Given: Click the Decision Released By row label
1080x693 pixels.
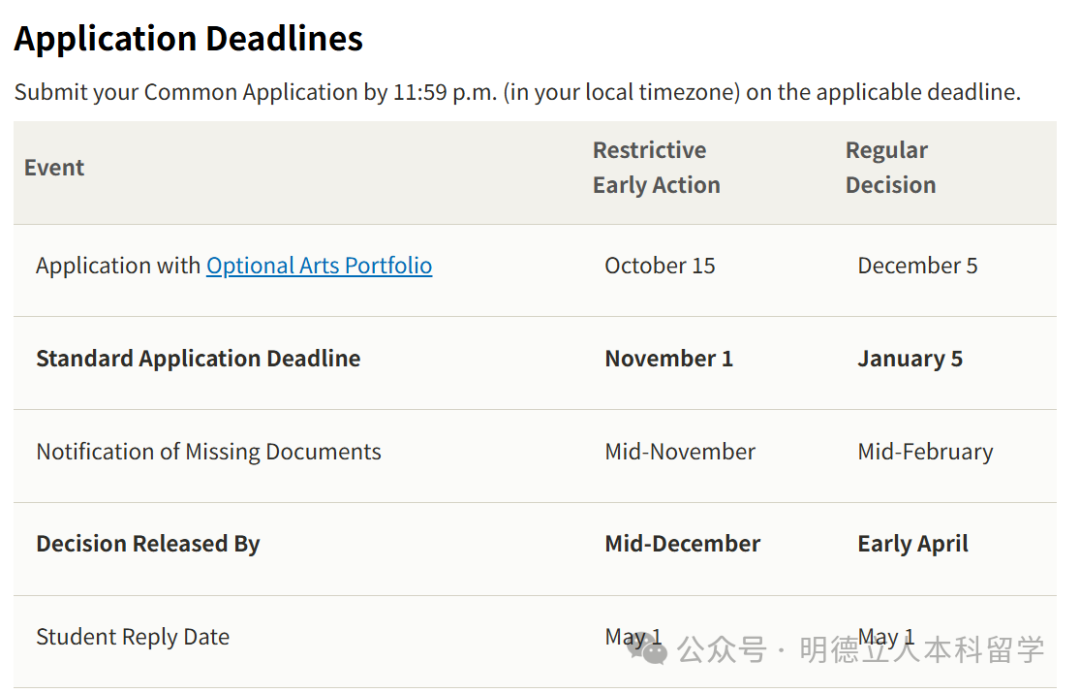Looking at the screenshot, I should (x=148, y=544).
